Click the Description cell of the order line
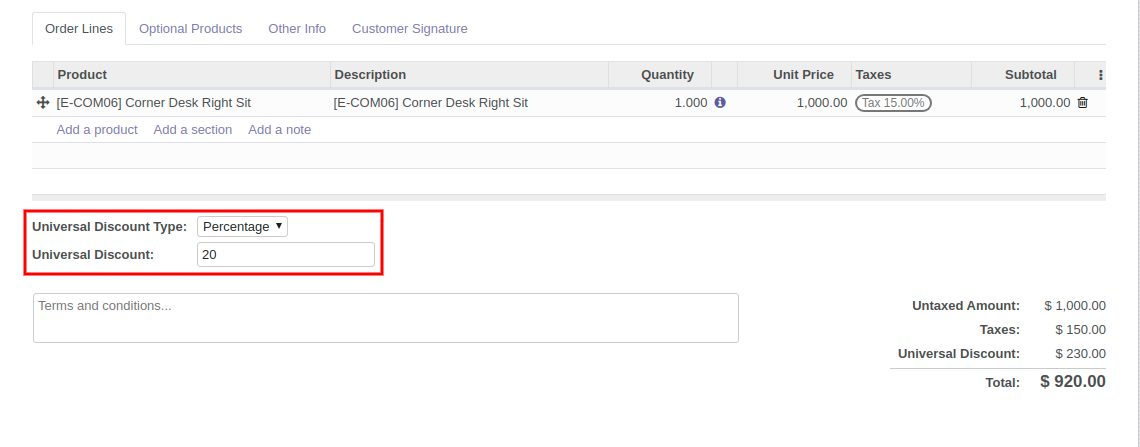Image resolution: width=1140 pixels, height=447 pixels. click(468, 103)
